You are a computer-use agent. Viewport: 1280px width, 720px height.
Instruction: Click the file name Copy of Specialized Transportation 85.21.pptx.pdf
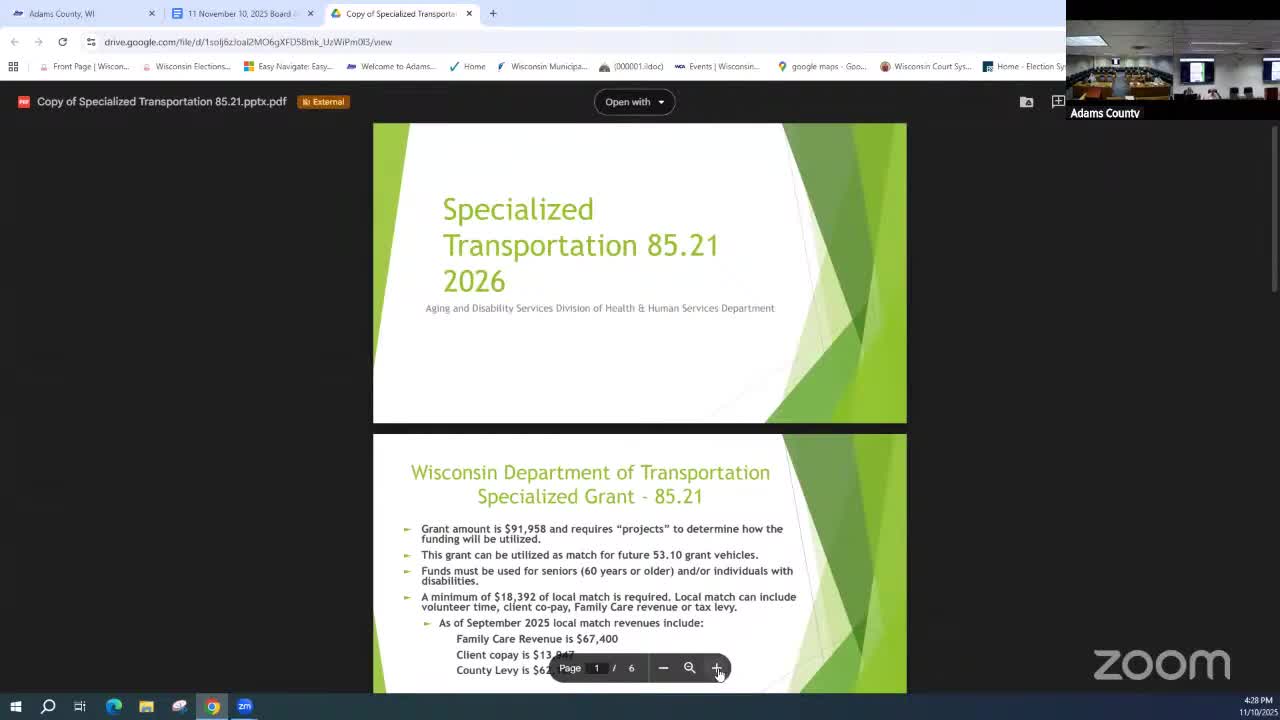162,102
